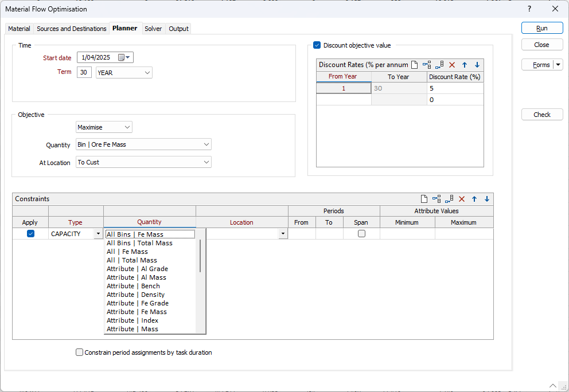The width and height of the screenshot is (569, 392).
Task: Click From Year cell with value 1
Action: pos(344,88)
